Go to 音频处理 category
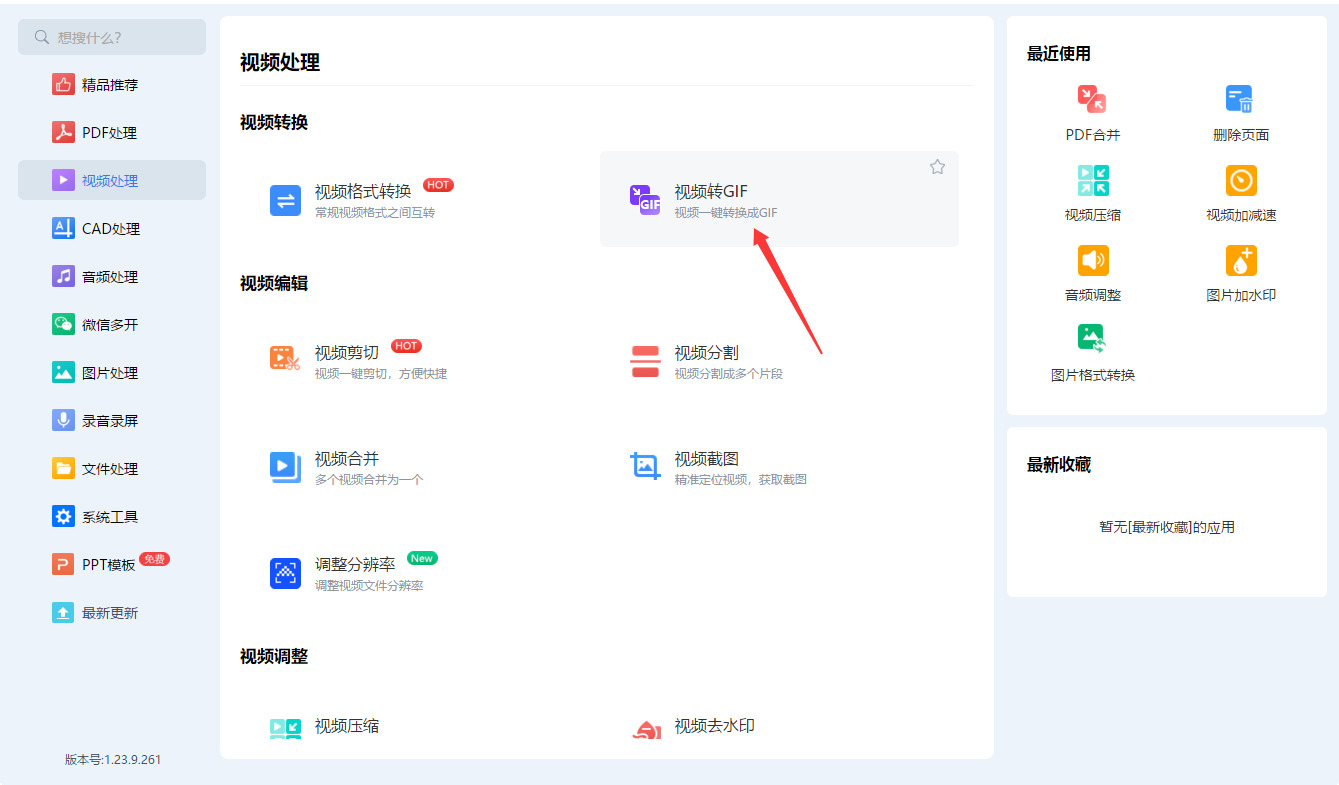Image resolution: width=1339 pixels, height=785 pixels. [x=112, y=277]
